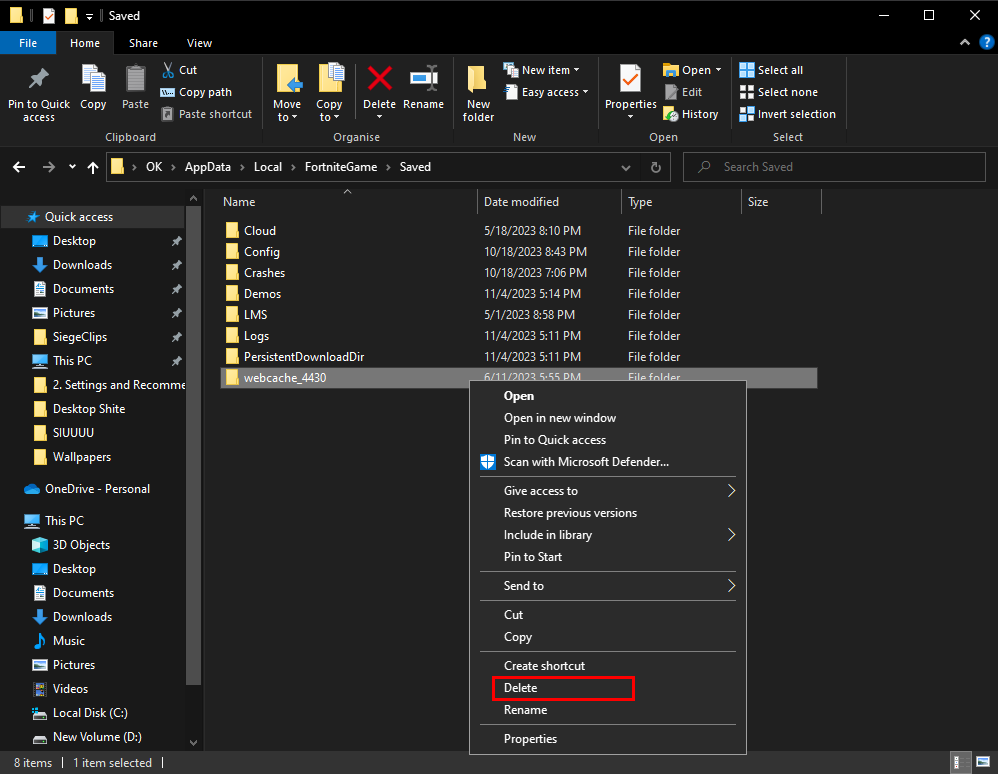Click the Search Saved input box
The width and height of the screenshot is (998, 774).
tap(834, 167)
